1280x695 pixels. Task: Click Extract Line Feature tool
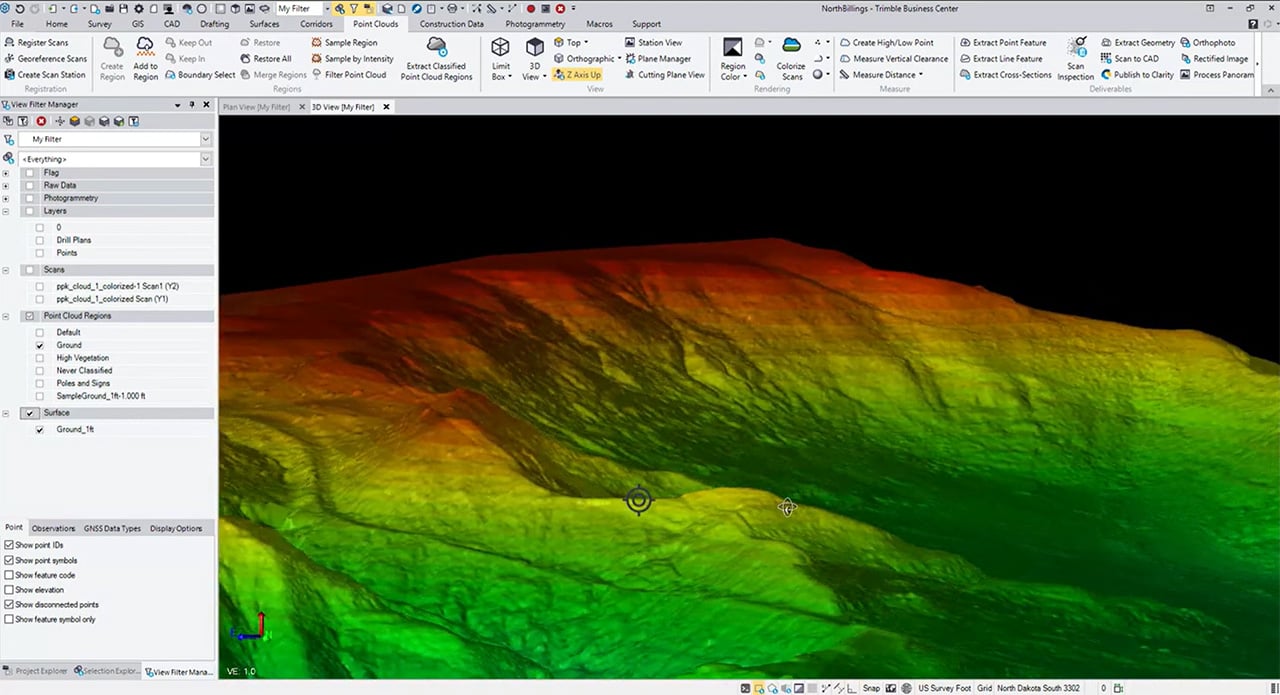tap(1001, 59)
